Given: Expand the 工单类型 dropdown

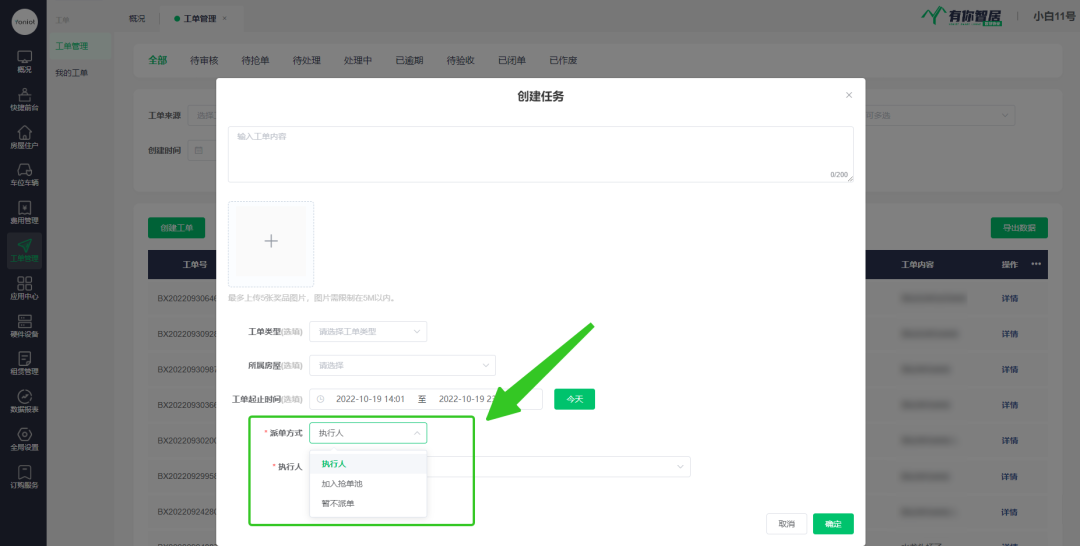Looking at the screenshot, I should pos(368,331).
